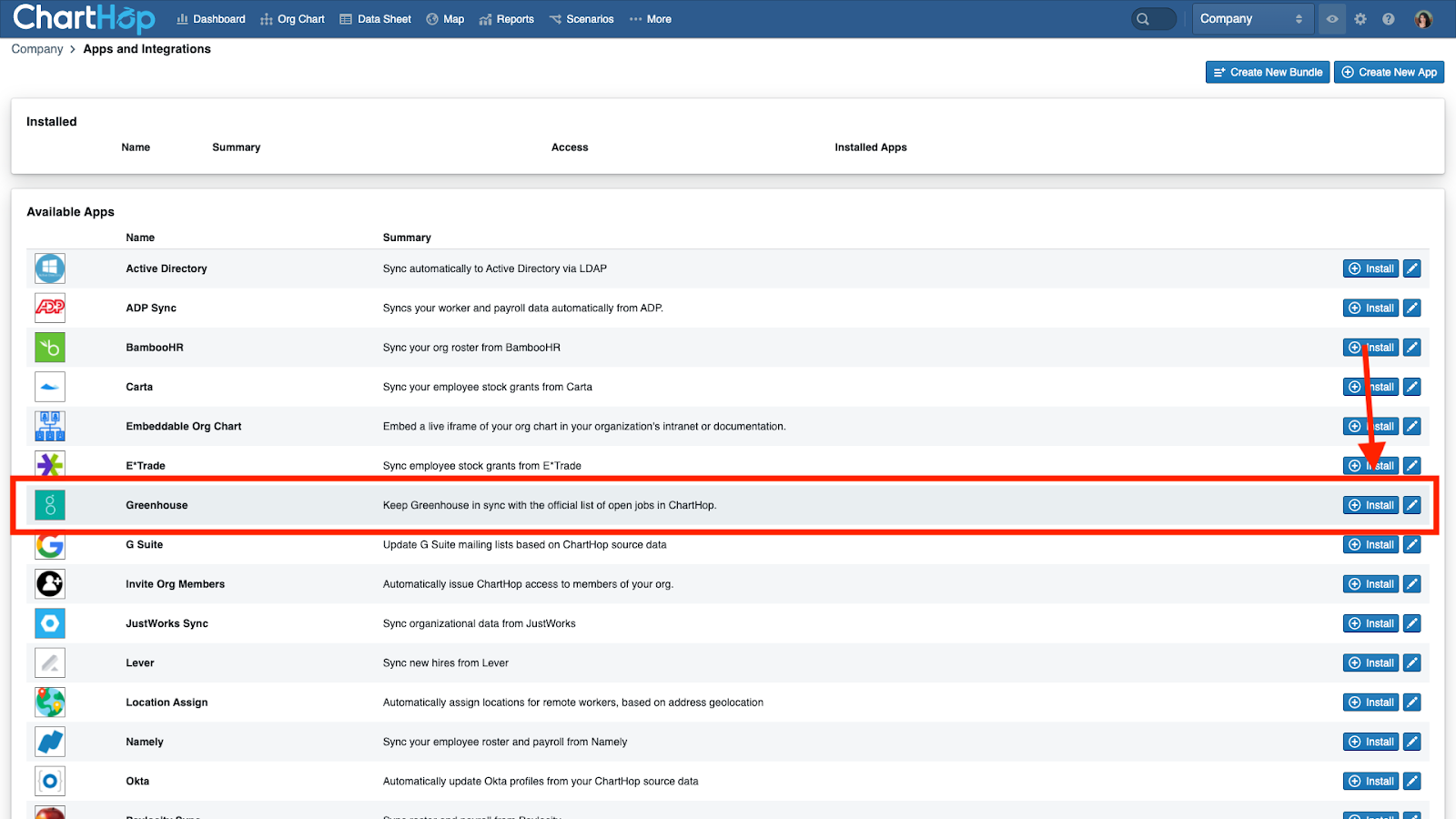
Task: Install the Namely app
Action: 1370,742
